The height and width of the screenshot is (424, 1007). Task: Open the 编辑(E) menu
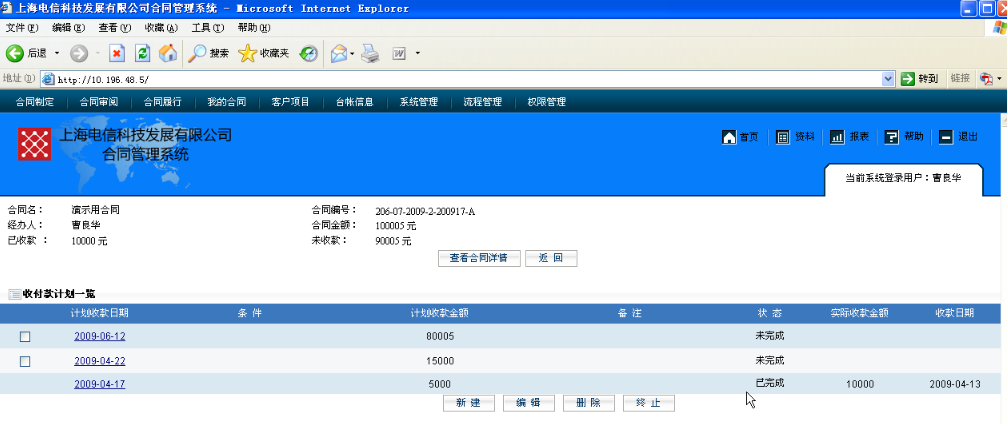coord(68,28)
